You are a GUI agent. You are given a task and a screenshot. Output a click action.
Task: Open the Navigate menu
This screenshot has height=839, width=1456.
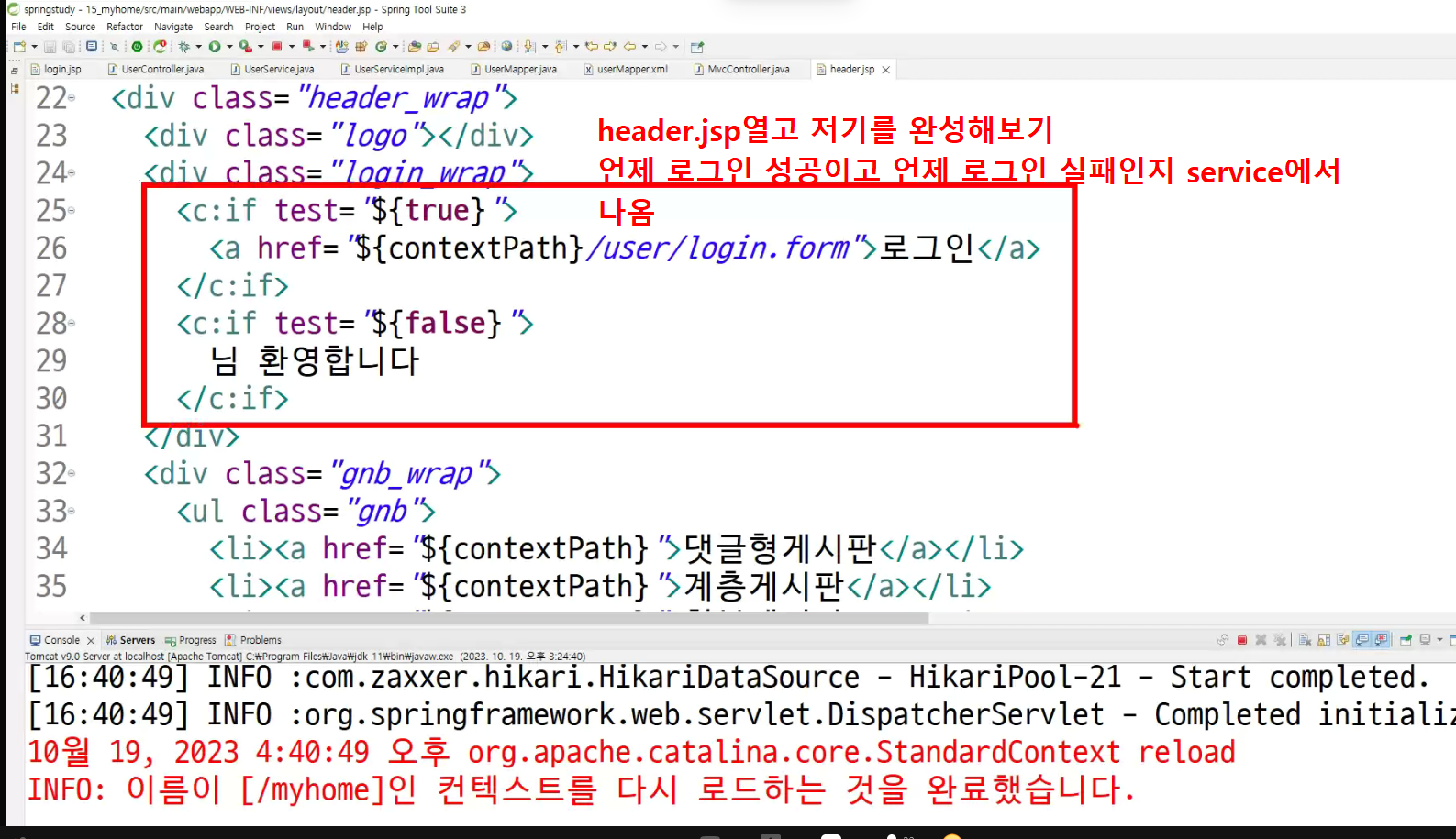pos(173,27)
